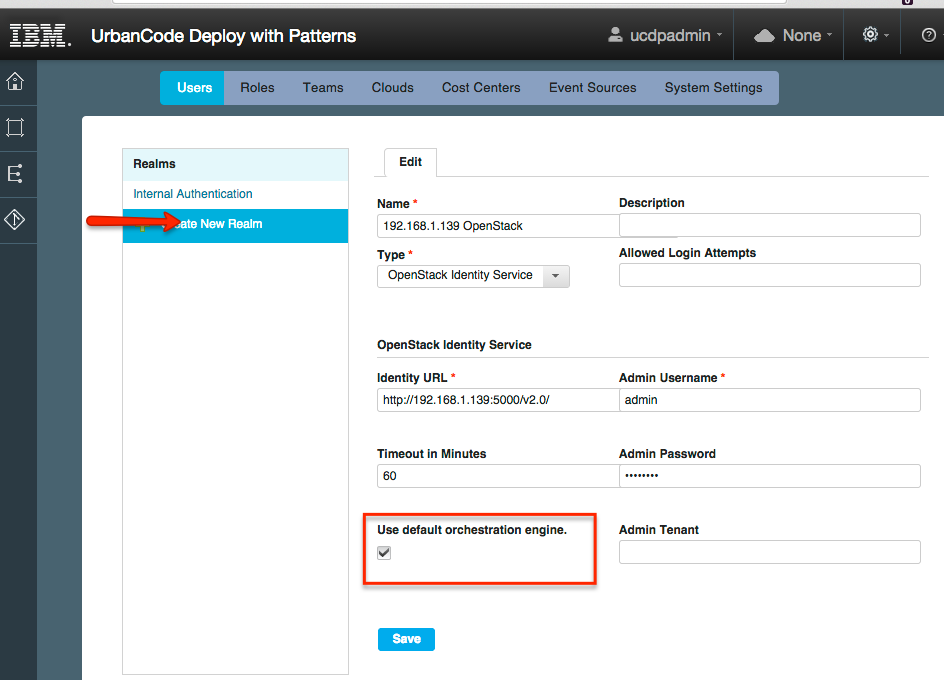
Task: Open the blueprint square icon in sidebar
Action: 15,128
